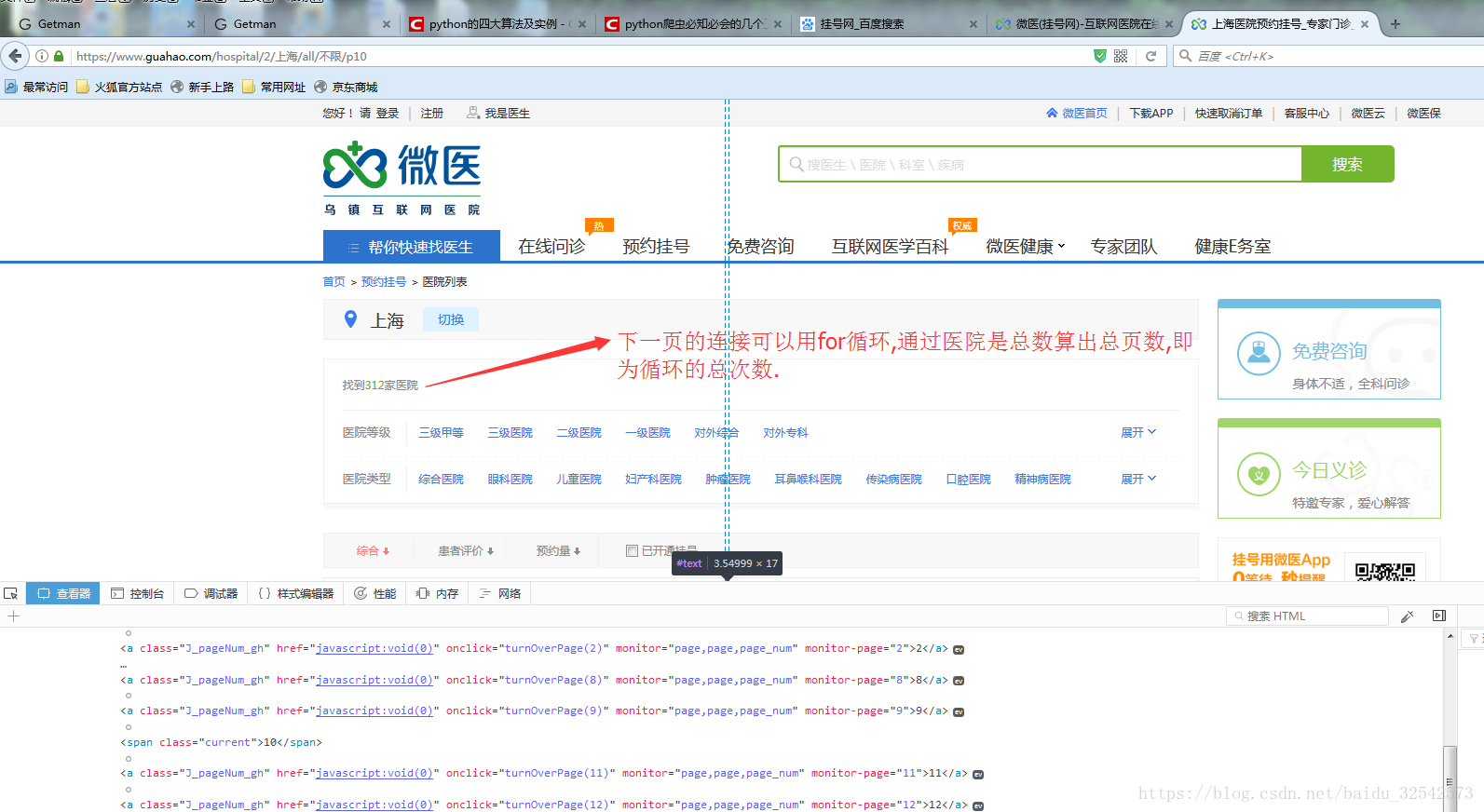Switch to the 样式编辑器 devtools tab
Image resolution: width=1484 pixels, height=812 pixels.
click(x=295, y=593)
